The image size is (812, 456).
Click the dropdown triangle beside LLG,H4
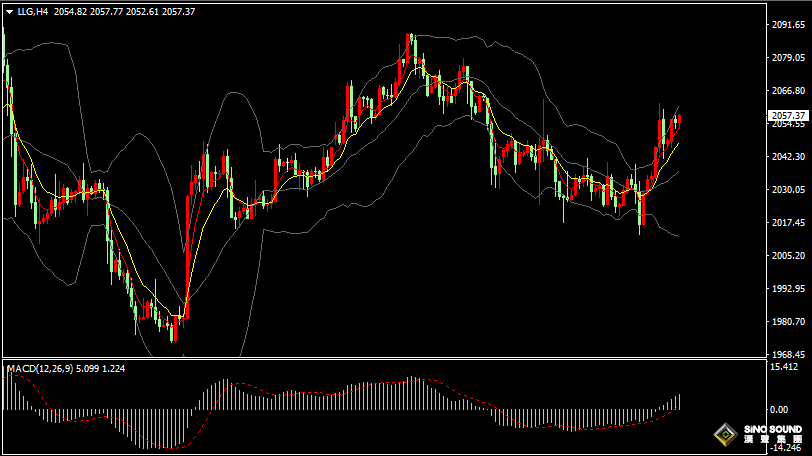[x=9, y=12]
